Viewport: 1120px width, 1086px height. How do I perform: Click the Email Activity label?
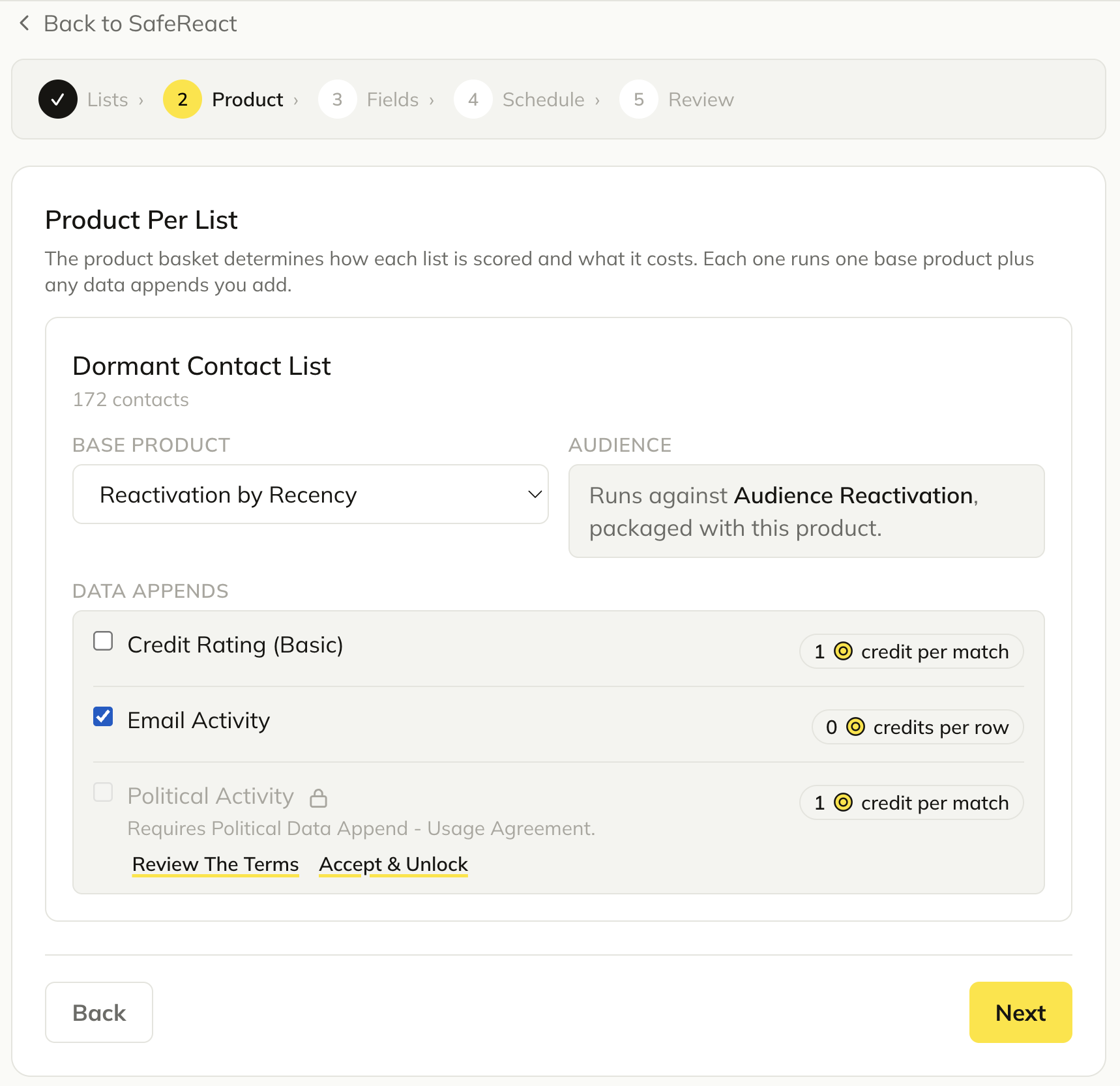pyautogui.click(x=199, y=720)
